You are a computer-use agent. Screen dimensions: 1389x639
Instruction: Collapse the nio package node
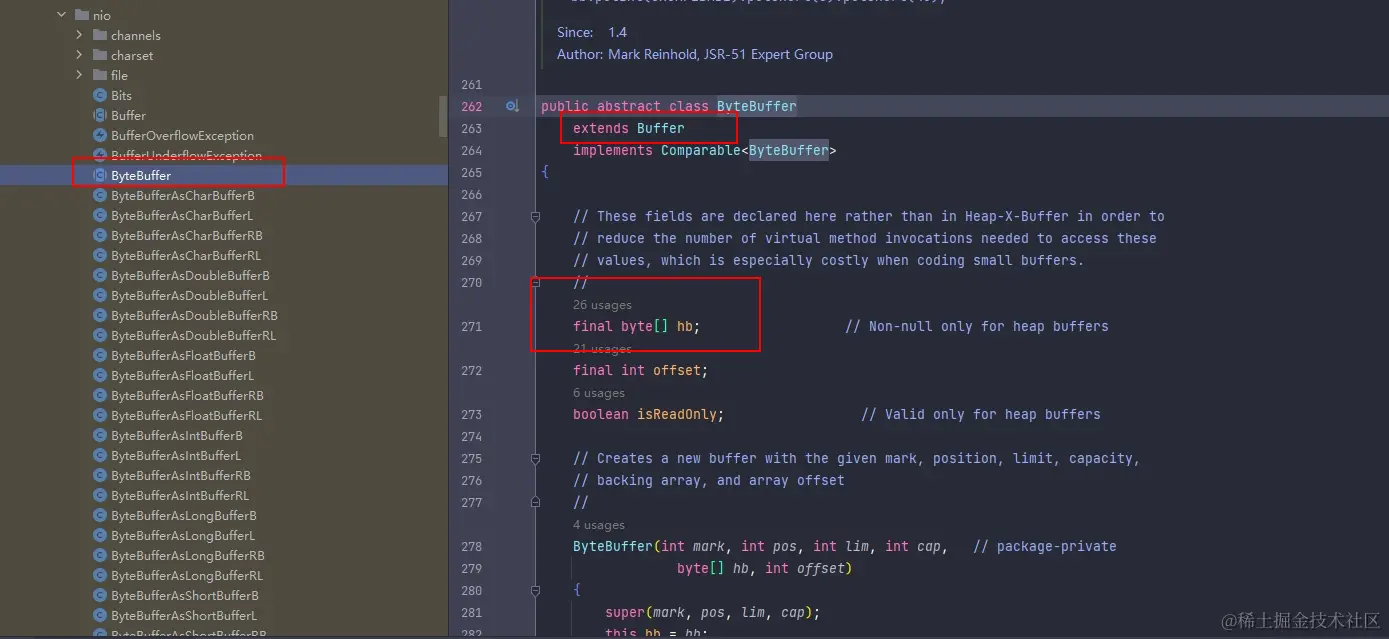coord(61,15)
